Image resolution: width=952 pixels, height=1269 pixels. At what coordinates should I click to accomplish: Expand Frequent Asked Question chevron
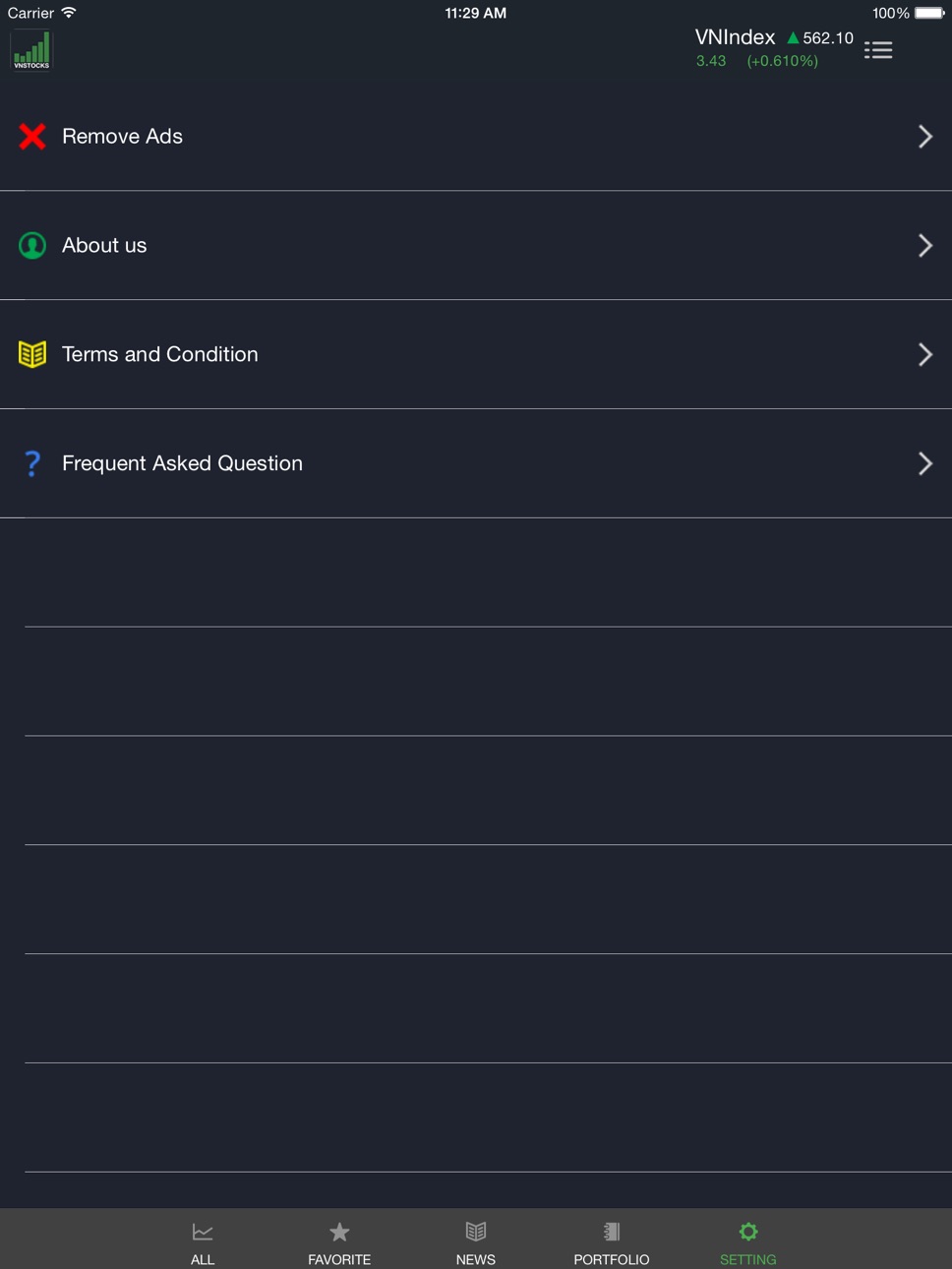(925, 463)
